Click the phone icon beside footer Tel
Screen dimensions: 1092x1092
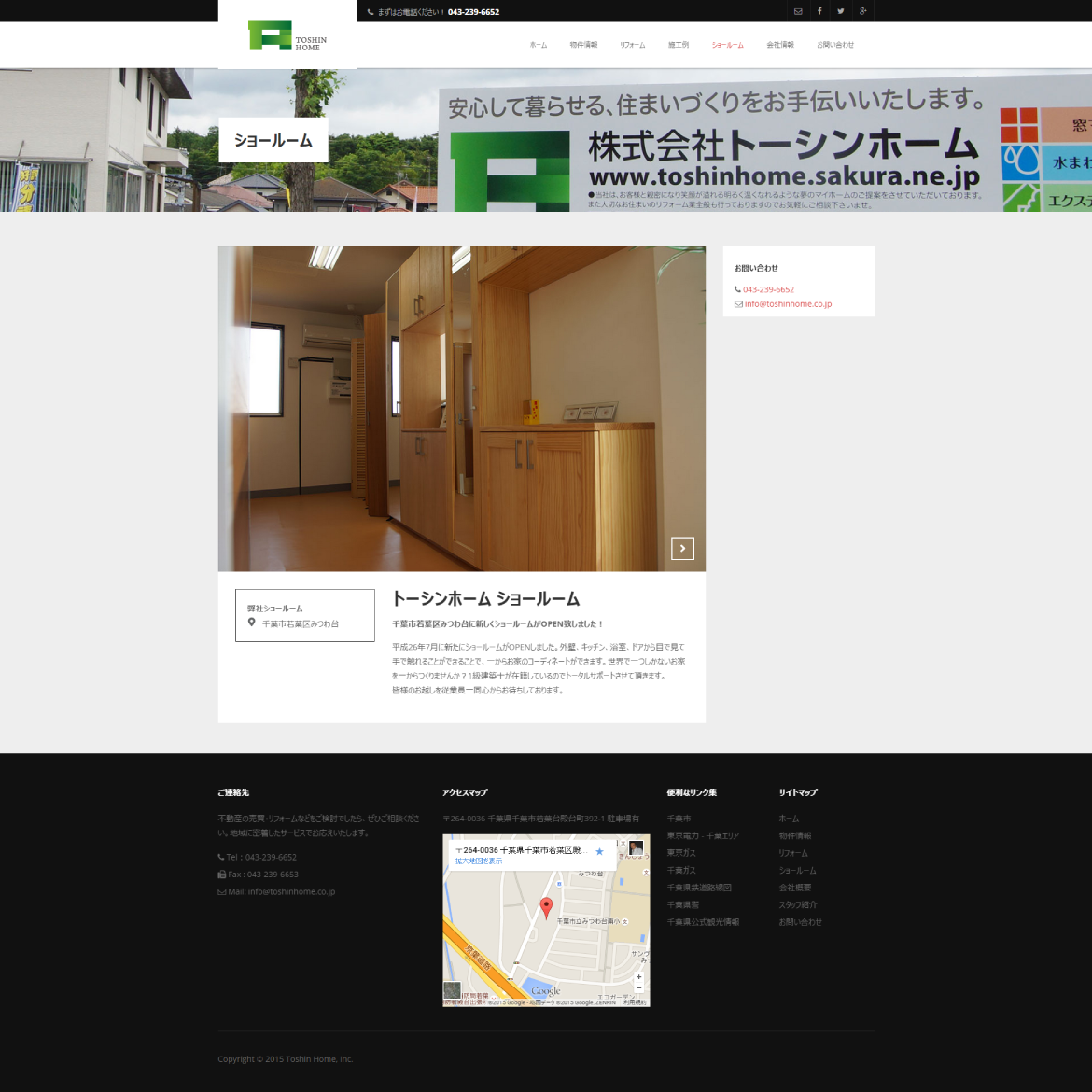tap(221, 858)
